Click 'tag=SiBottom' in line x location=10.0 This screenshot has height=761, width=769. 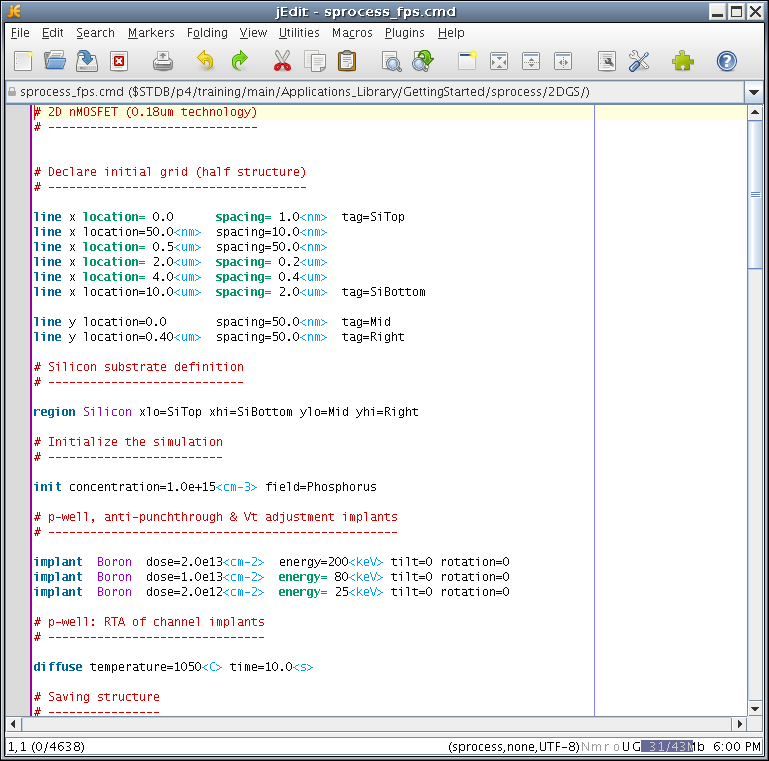coord(384,292)
